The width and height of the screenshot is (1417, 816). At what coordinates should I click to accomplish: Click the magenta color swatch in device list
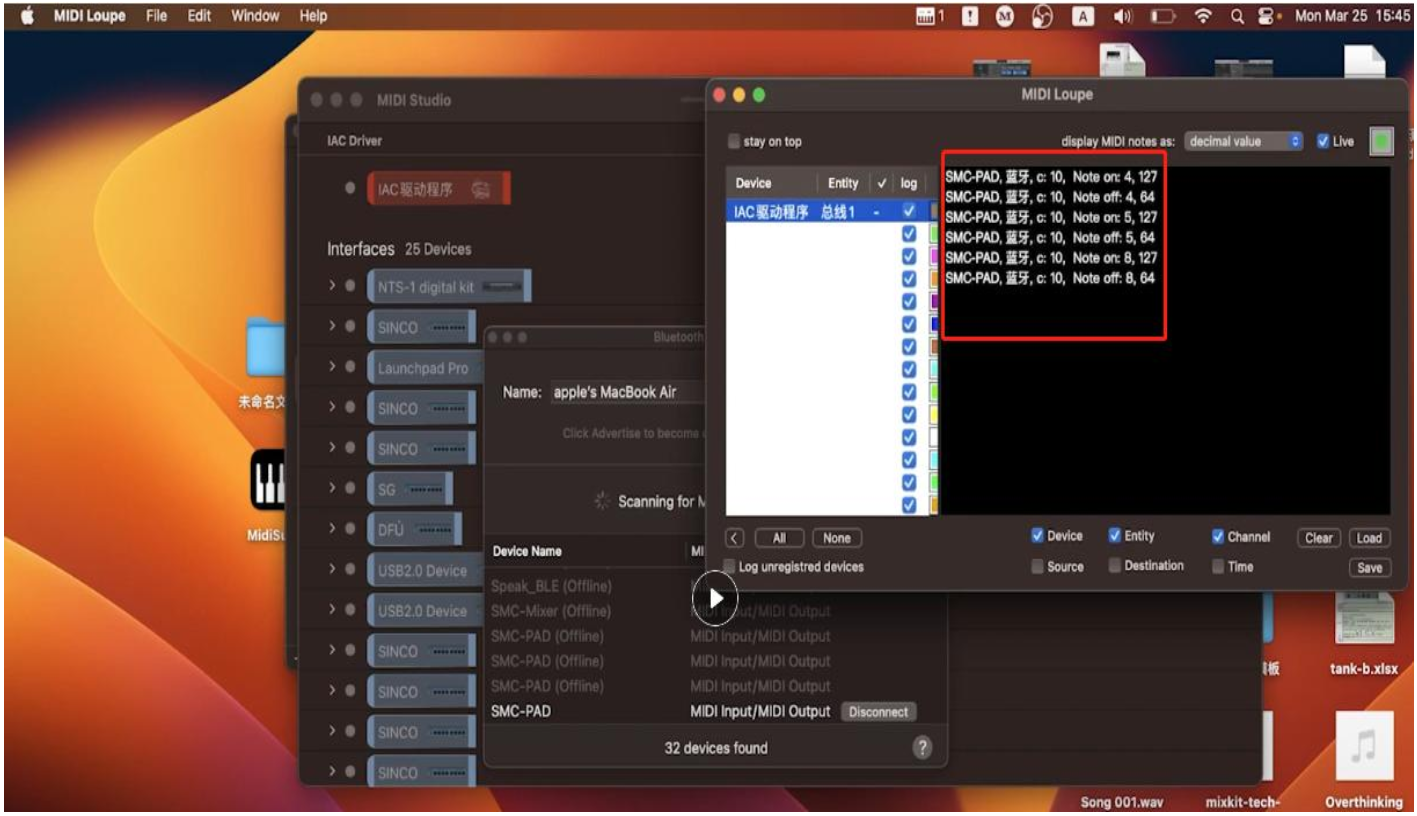933,256
